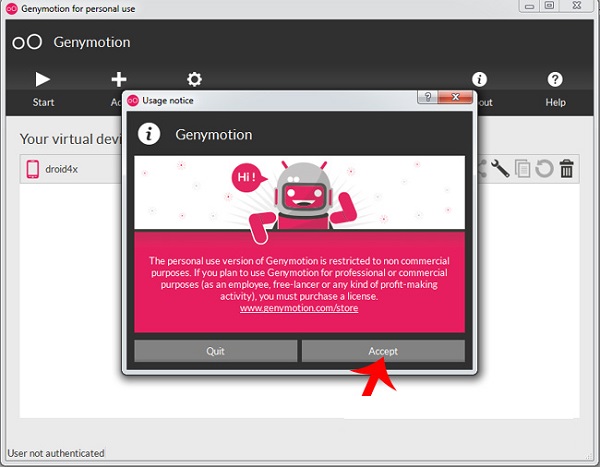Click the robot mascot banner image
Screen dimensions: 600x467
pos(300,195)
